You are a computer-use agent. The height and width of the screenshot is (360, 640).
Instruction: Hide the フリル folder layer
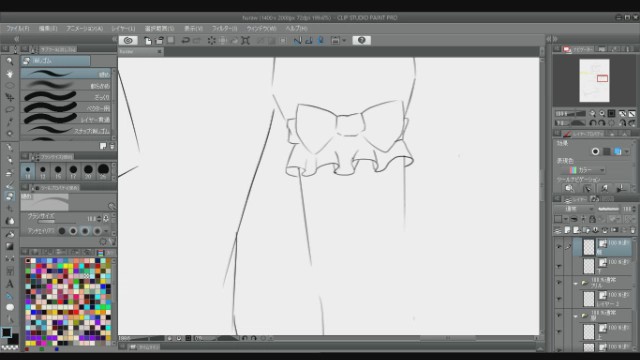click(559, 282)
